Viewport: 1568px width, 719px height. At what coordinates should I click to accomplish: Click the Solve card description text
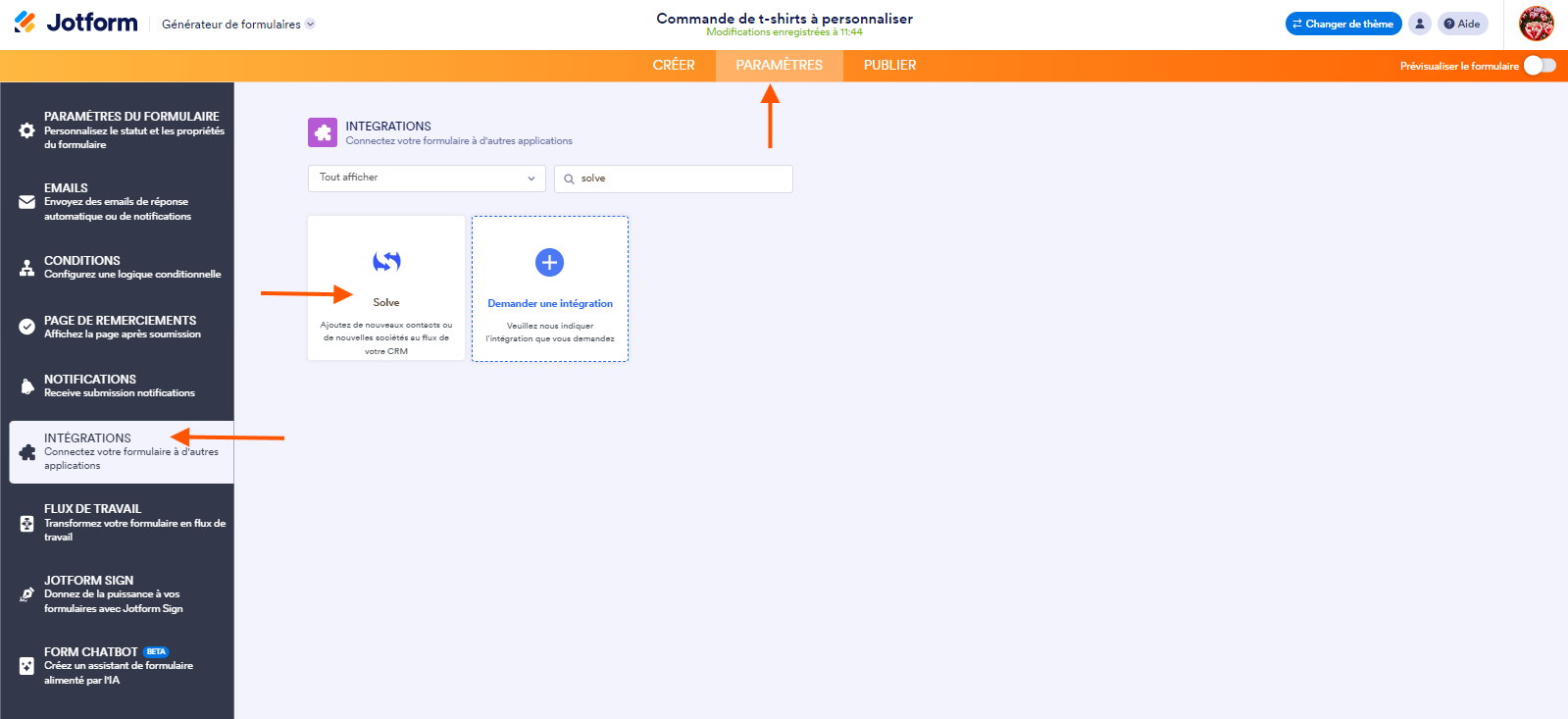click(386, 337)
